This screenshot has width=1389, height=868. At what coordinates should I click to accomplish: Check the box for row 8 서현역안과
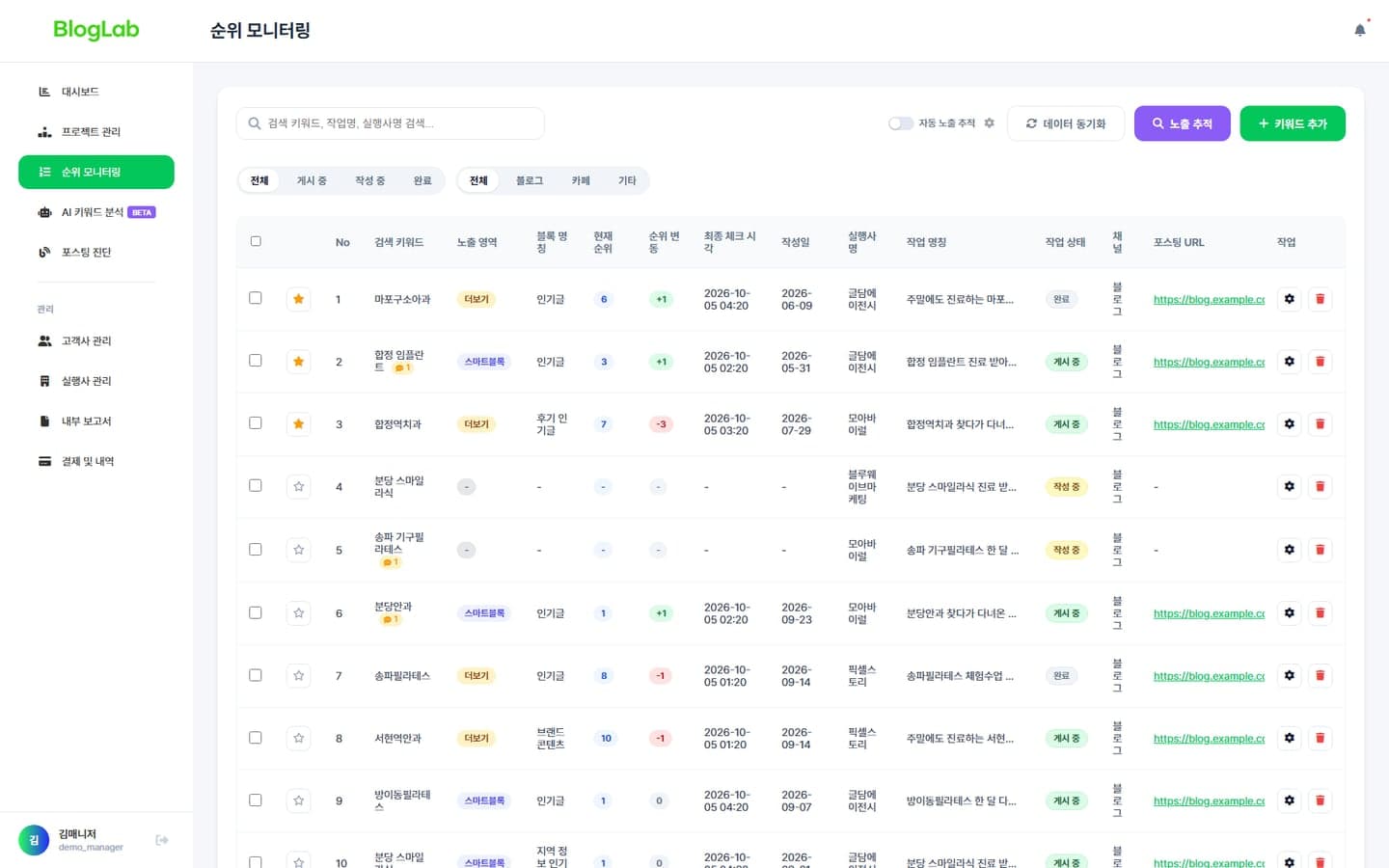tap(256, 738)
